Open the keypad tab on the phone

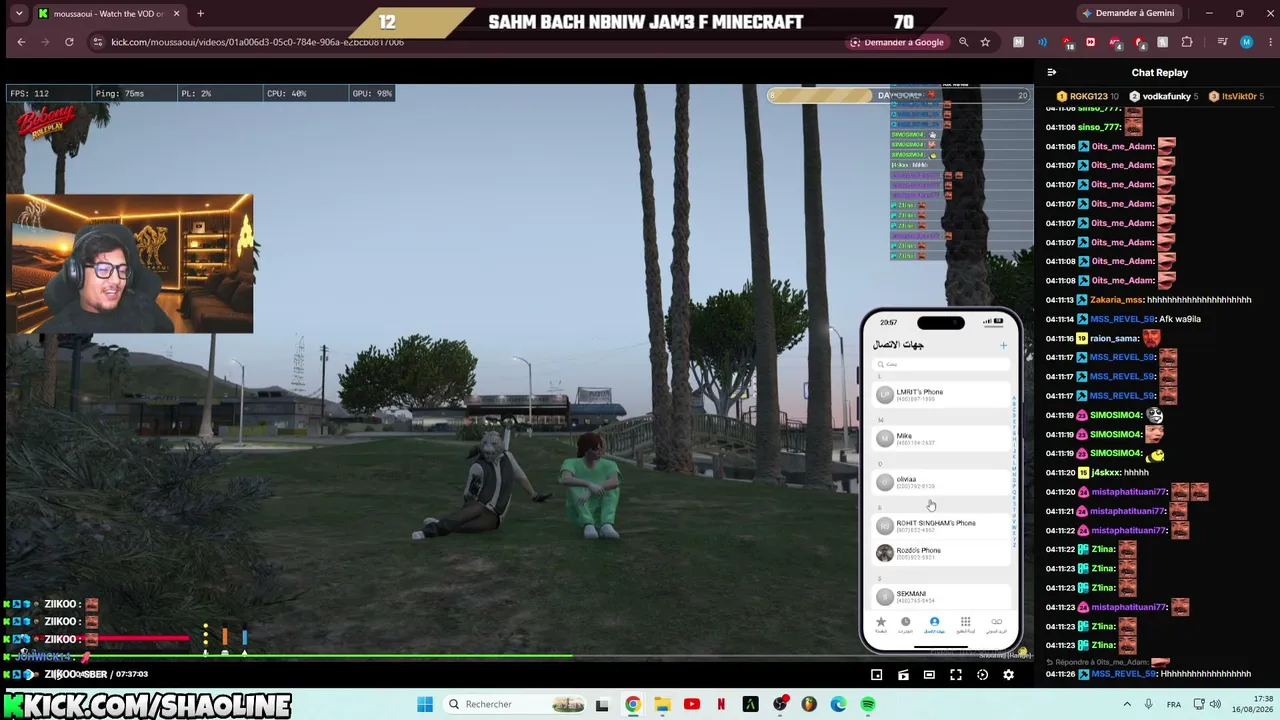pyautogui.click(x=965, y=624)
